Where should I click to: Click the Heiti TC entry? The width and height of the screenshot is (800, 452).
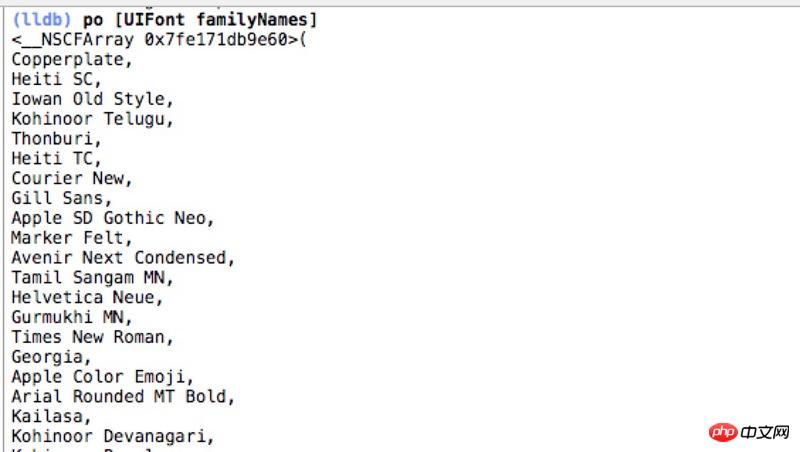click(56, 158)
